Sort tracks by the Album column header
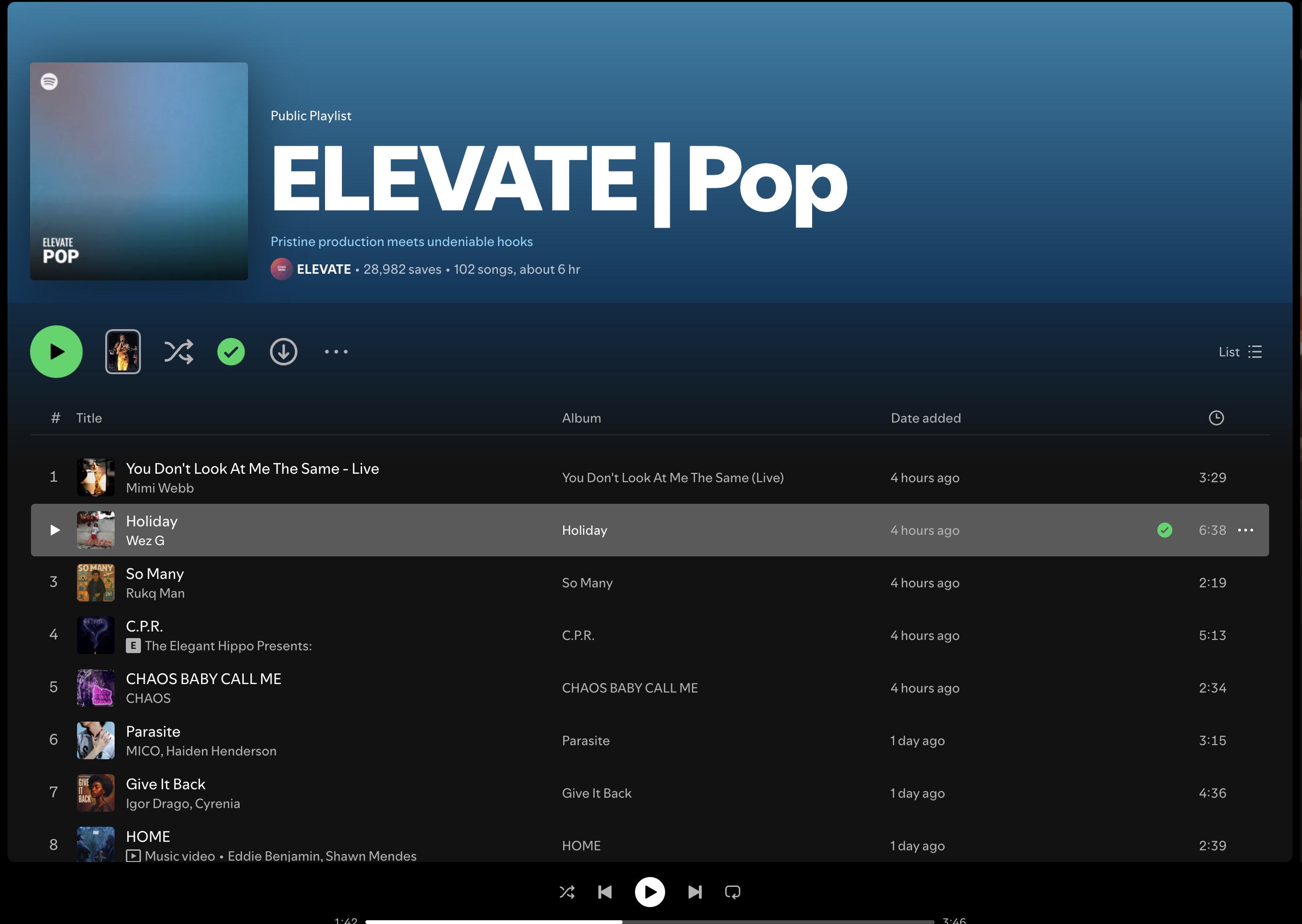This screenshot has width=1302, height=924. pyautogui.click(x=581, y=417)
